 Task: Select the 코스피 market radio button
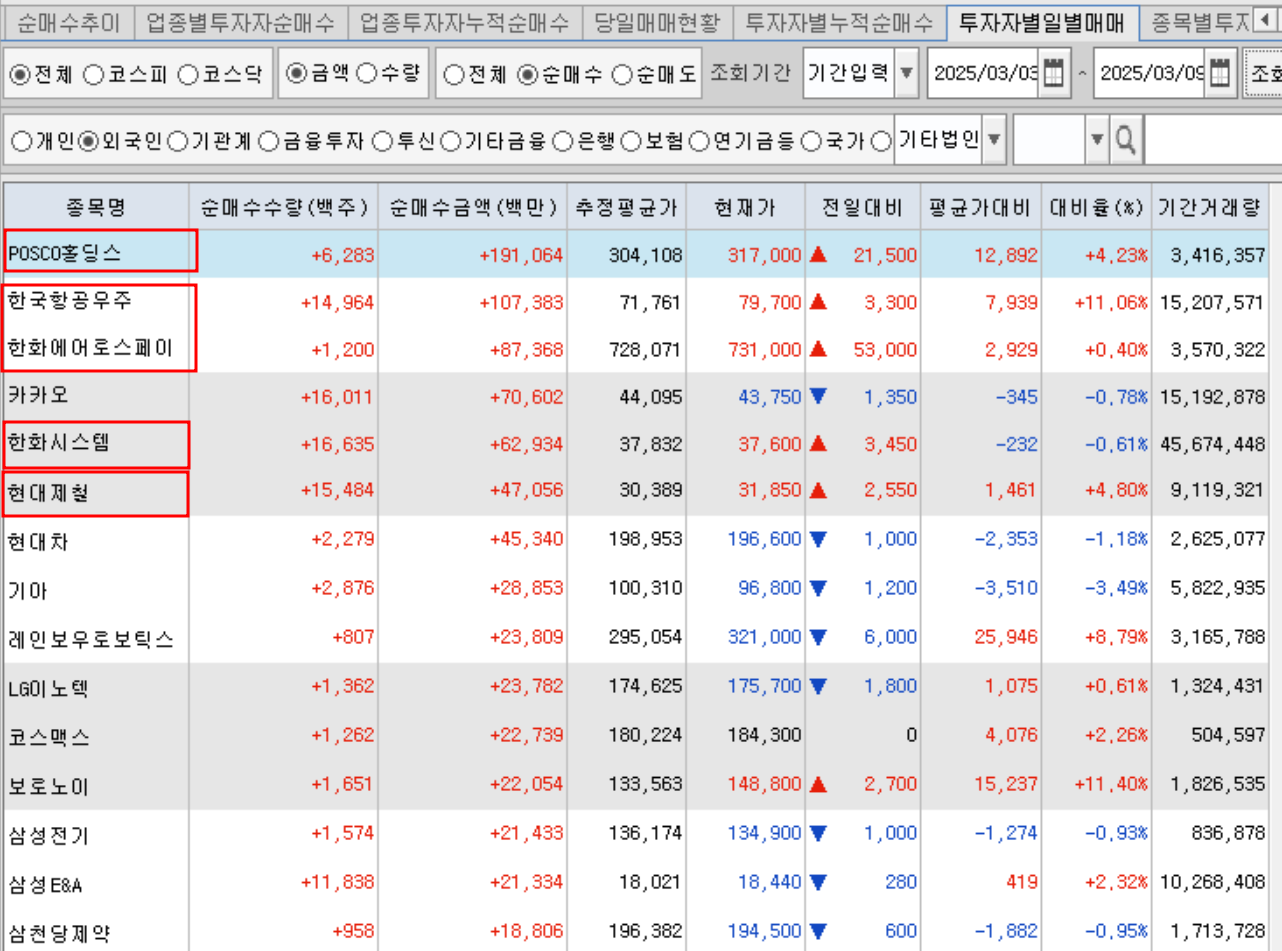(x=93, y=75)
